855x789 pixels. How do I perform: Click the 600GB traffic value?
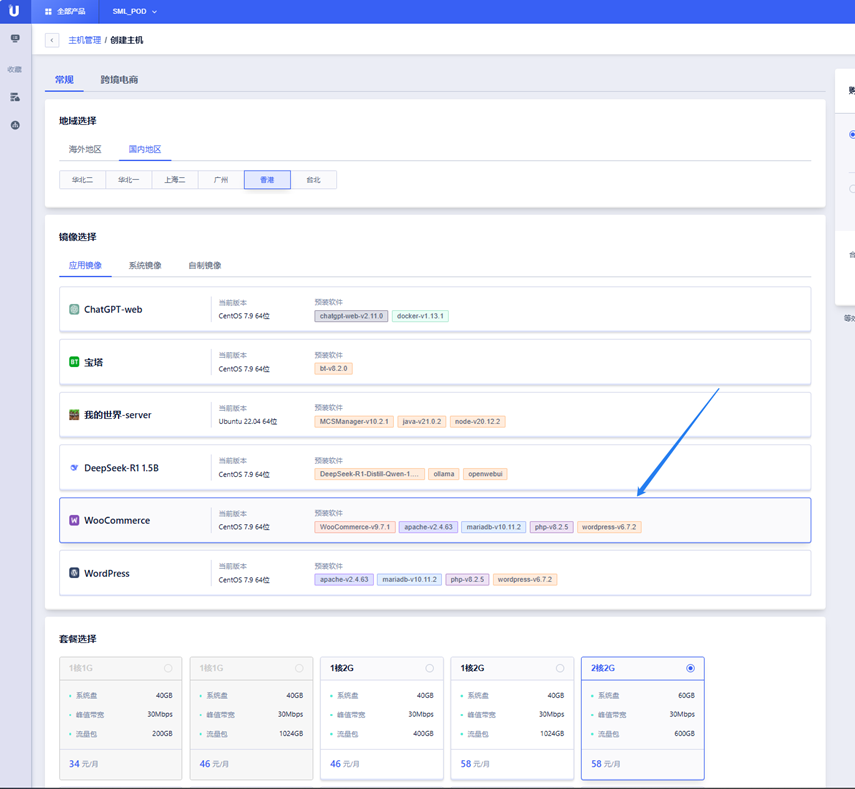click(684, 734)
